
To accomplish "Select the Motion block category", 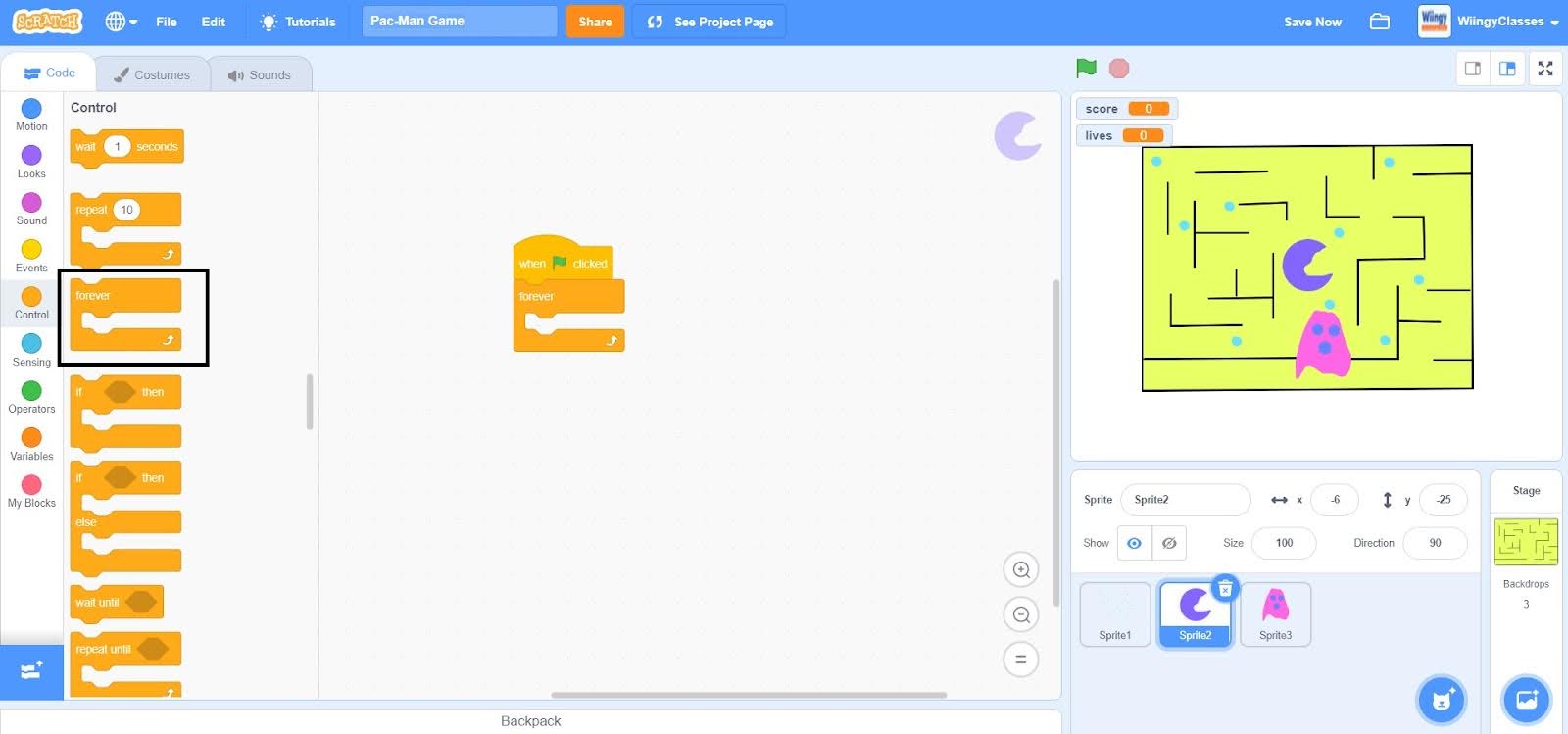I will [x=31, y=115].
